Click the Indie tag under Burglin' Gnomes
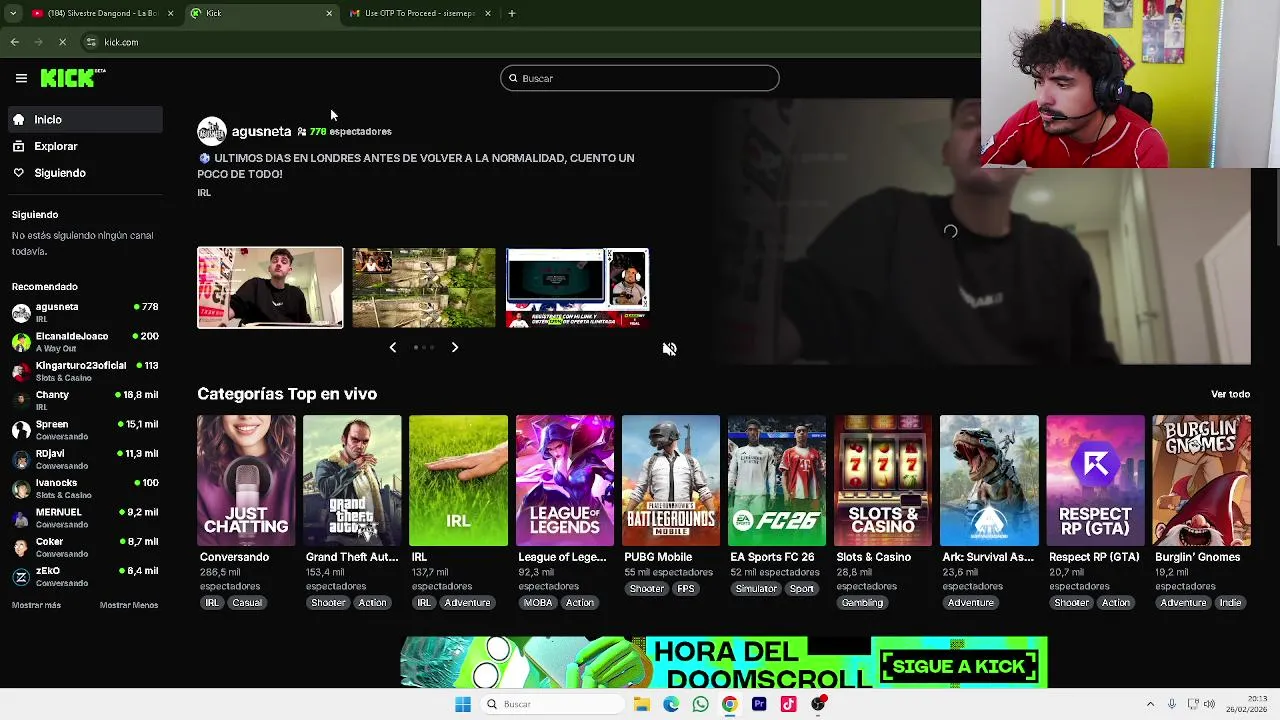 click(x=1230, y=603)
